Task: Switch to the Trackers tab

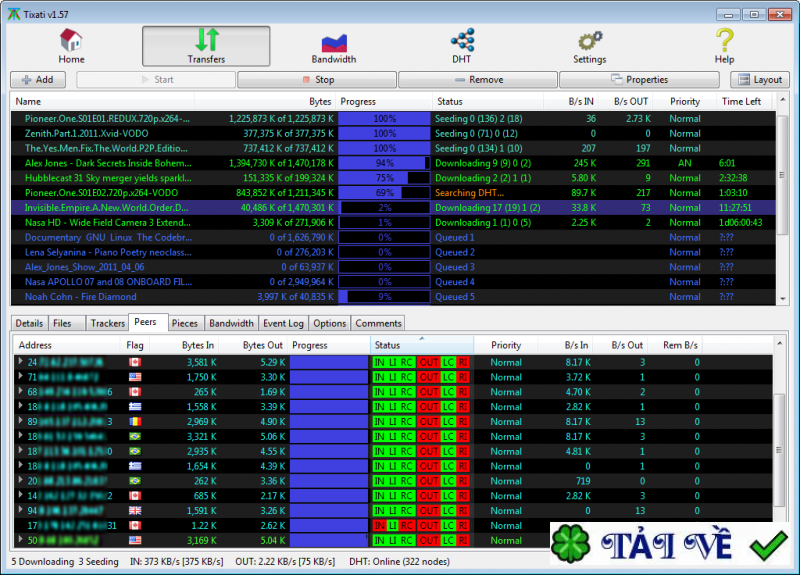Action: click(x=107, y=323)
